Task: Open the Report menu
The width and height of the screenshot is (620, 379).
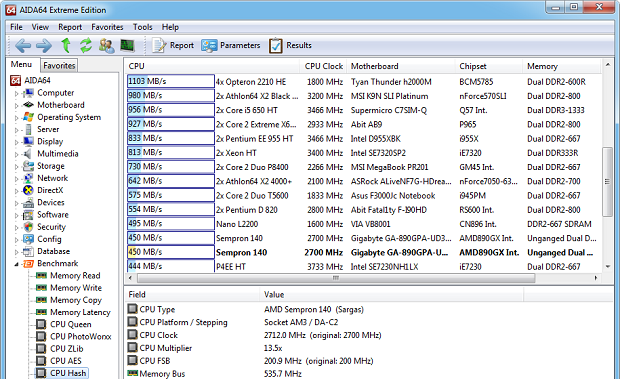Action: pos(70,27)
